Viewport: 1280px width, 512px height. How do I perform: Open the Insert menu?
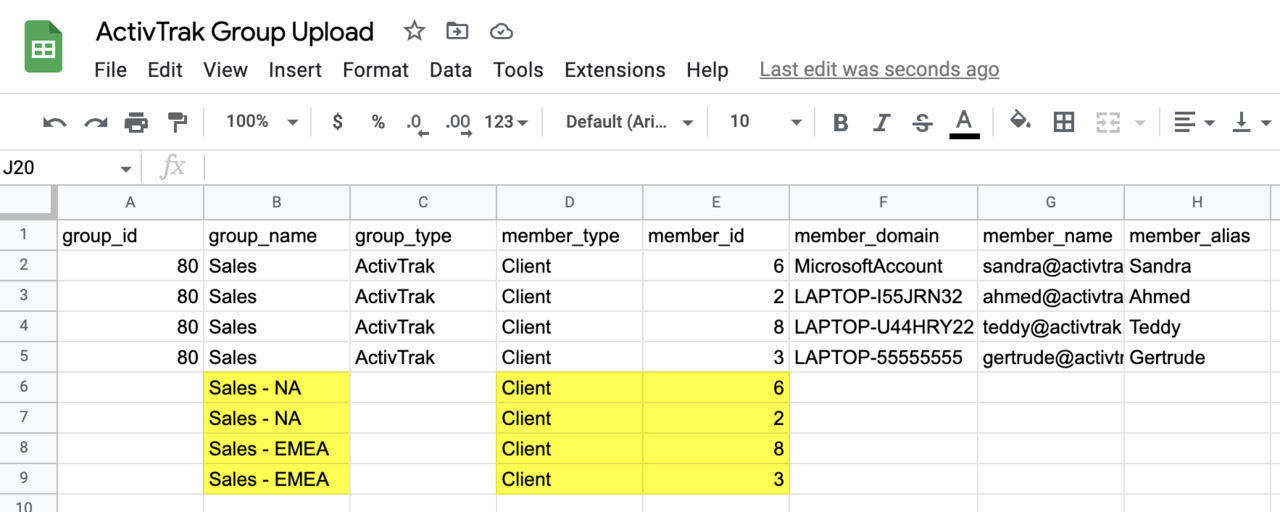pyautogui.click(x=295, y=70)
